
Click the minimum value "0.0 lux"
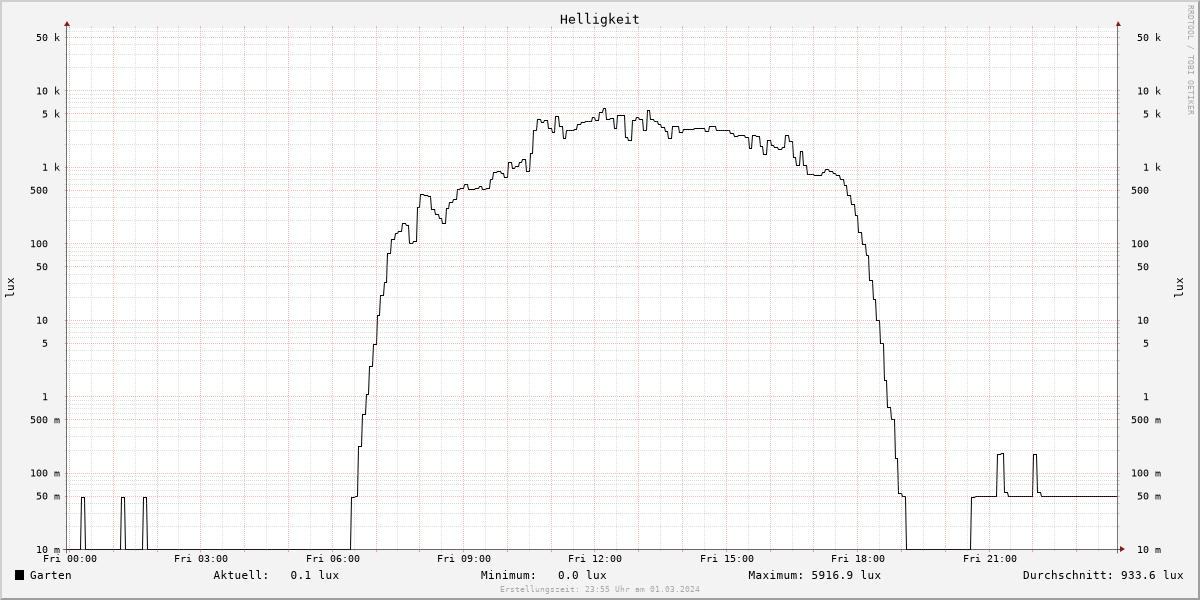[x=582, y=575]
